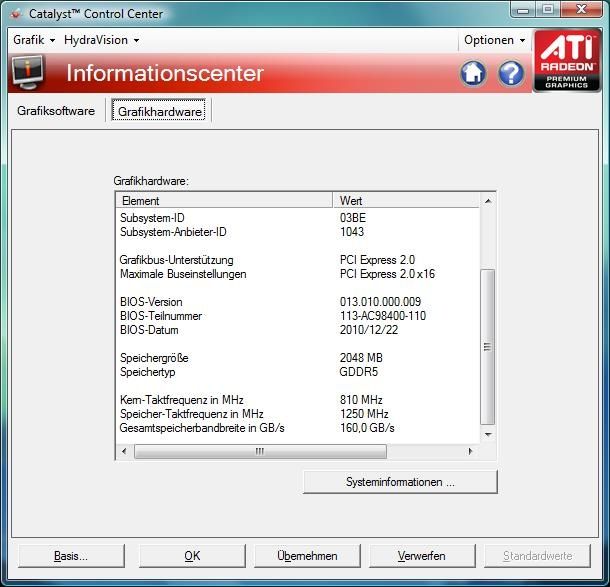Click the Informationscenter monitor icon
This screenshot has width=610, height=587.
click(27, 72)
